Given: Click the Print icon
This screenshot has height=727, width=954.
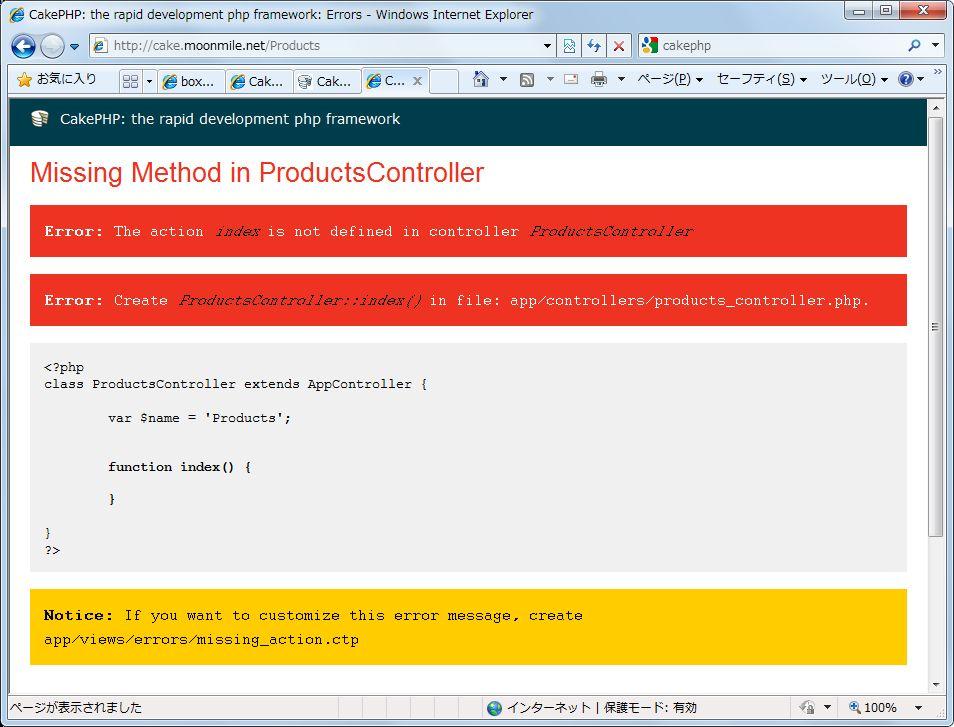Looking at the screenshot, I should [599, 80].
